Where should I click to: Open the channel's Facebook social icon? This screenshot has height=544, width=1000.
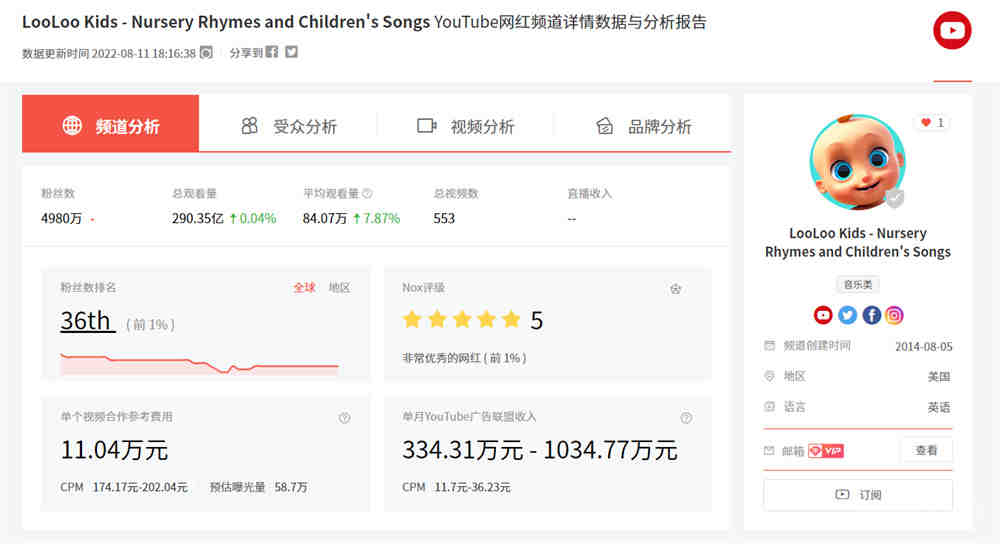point(871,315)
